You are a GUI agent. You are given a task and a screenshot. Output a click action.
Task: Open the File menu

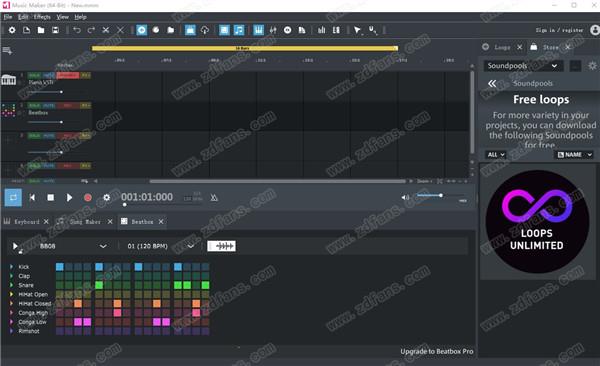[x=8, y=17]
